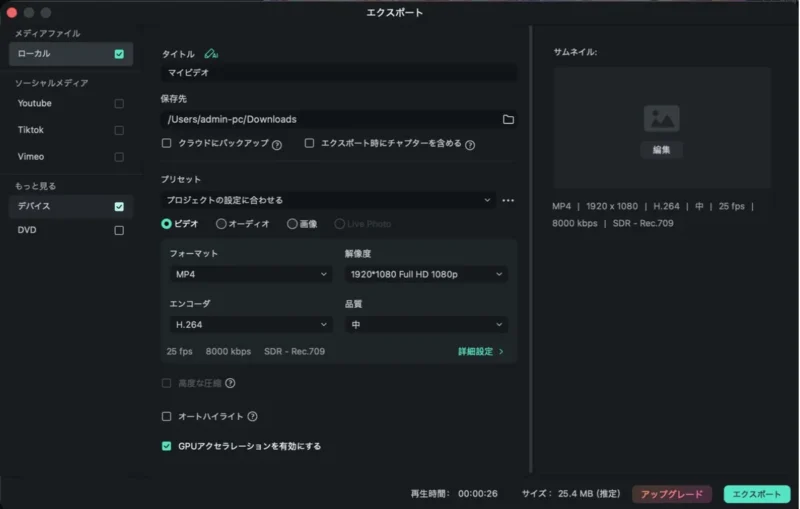This screenshot has height=509, width=800.
Task: Click the help icon next to チャプターを含める
Action: pyautogui.click(x=470, y=145)
